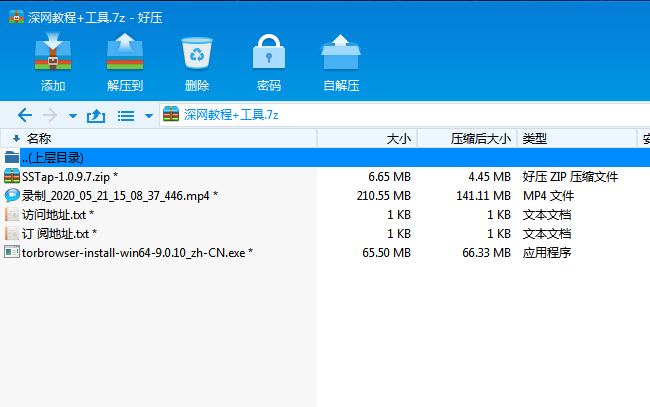Viewport: 650px width, 407px height.
Task: Click the MP4 文件 type cell
Action: coord(548,196)
